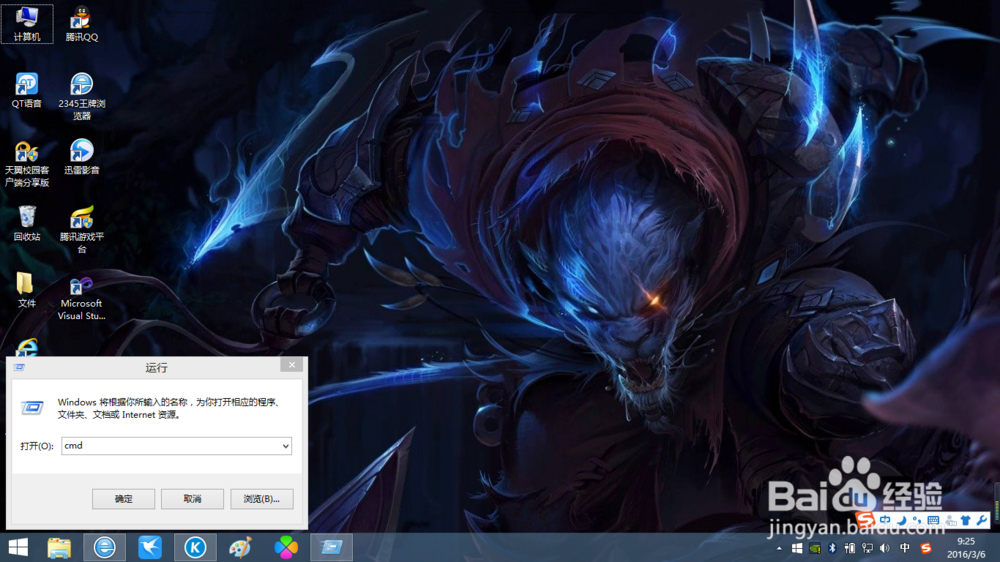The width and height of the screenshot is (1000, 562).
Task: Open the NVIDIA tray icon
Action: point(814,548)
